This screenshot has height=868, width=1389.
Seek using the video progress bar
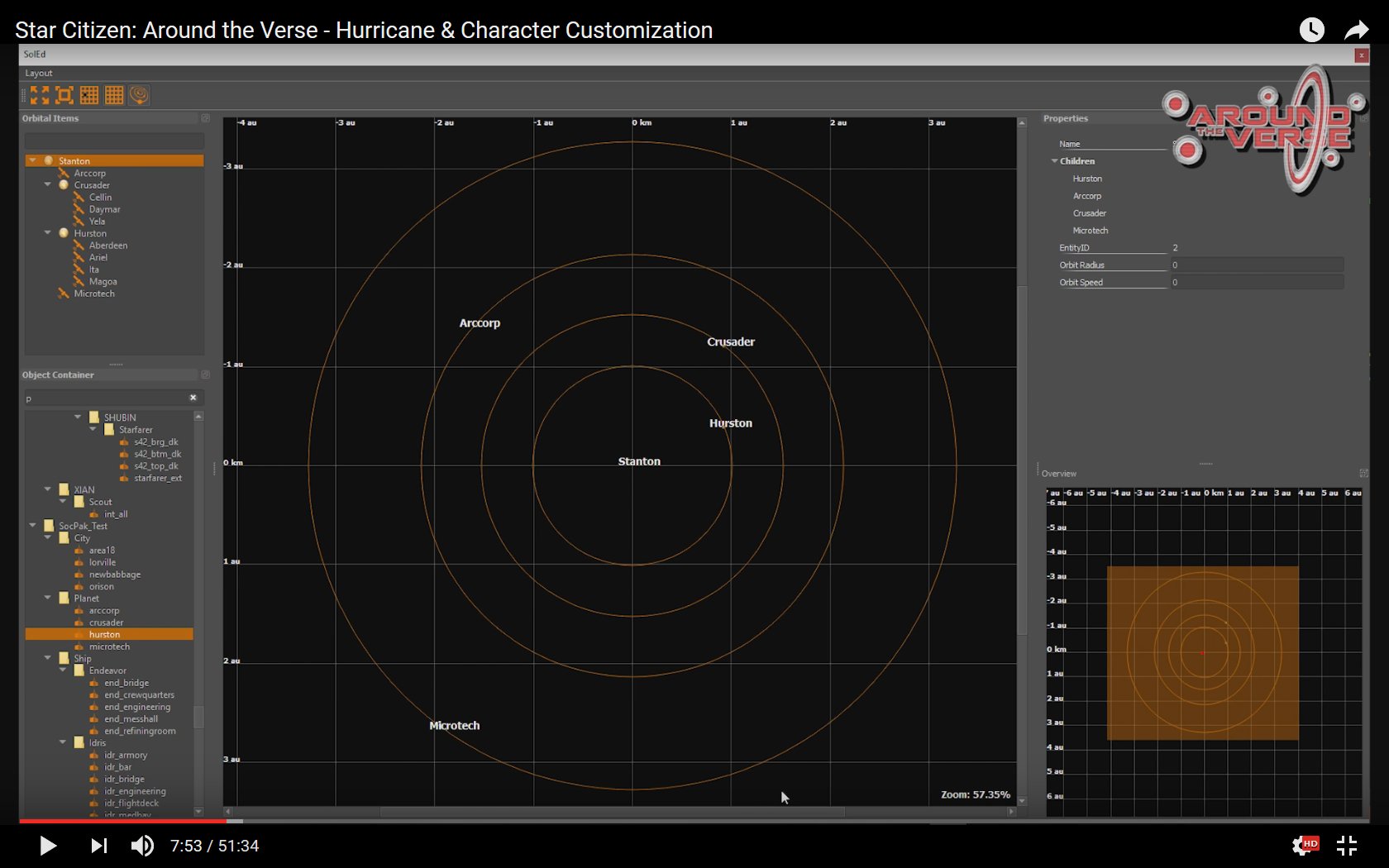pos(694,821)
